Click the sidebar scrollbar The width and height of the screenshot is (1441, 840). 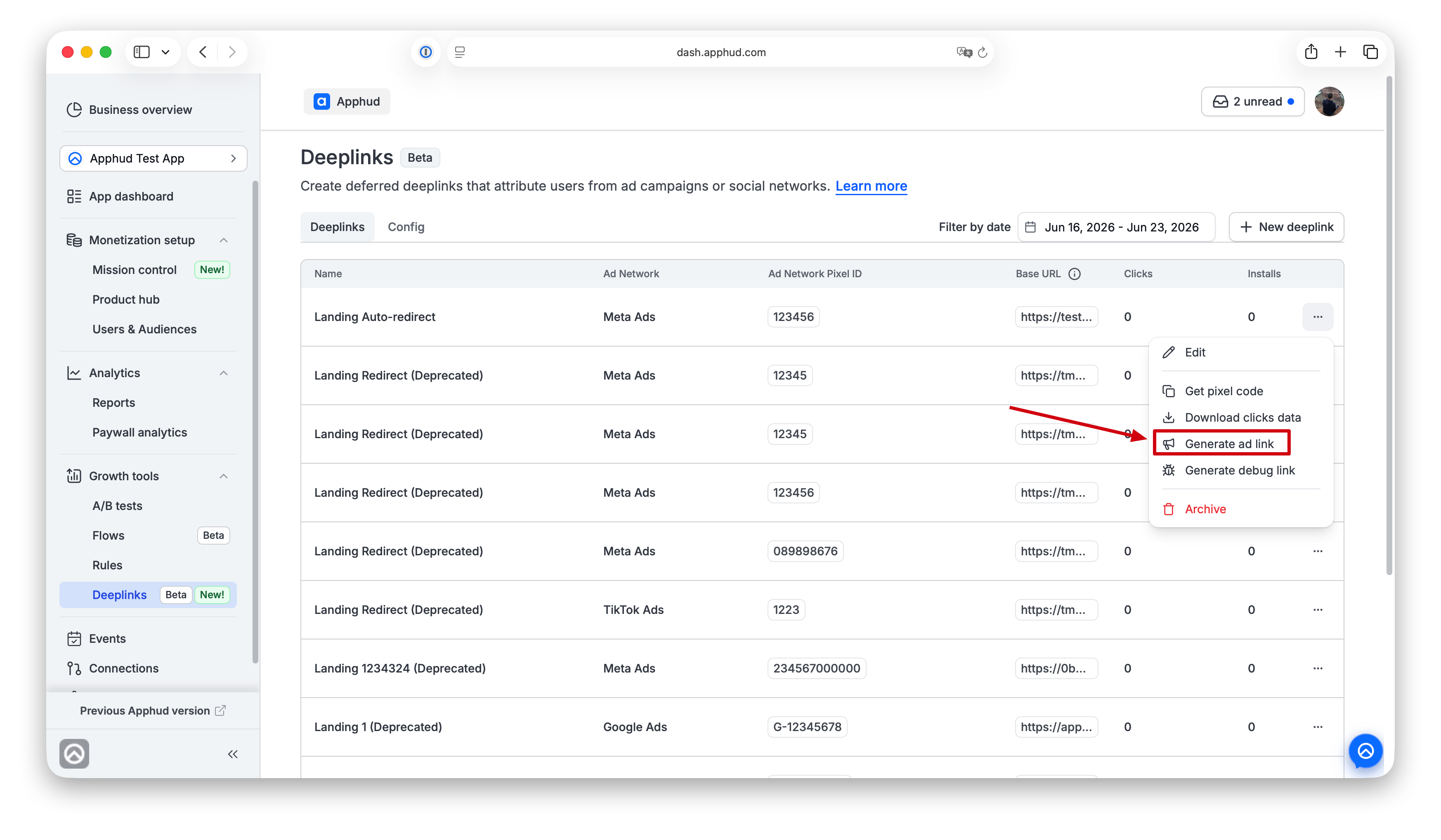(x=255, y=422)
